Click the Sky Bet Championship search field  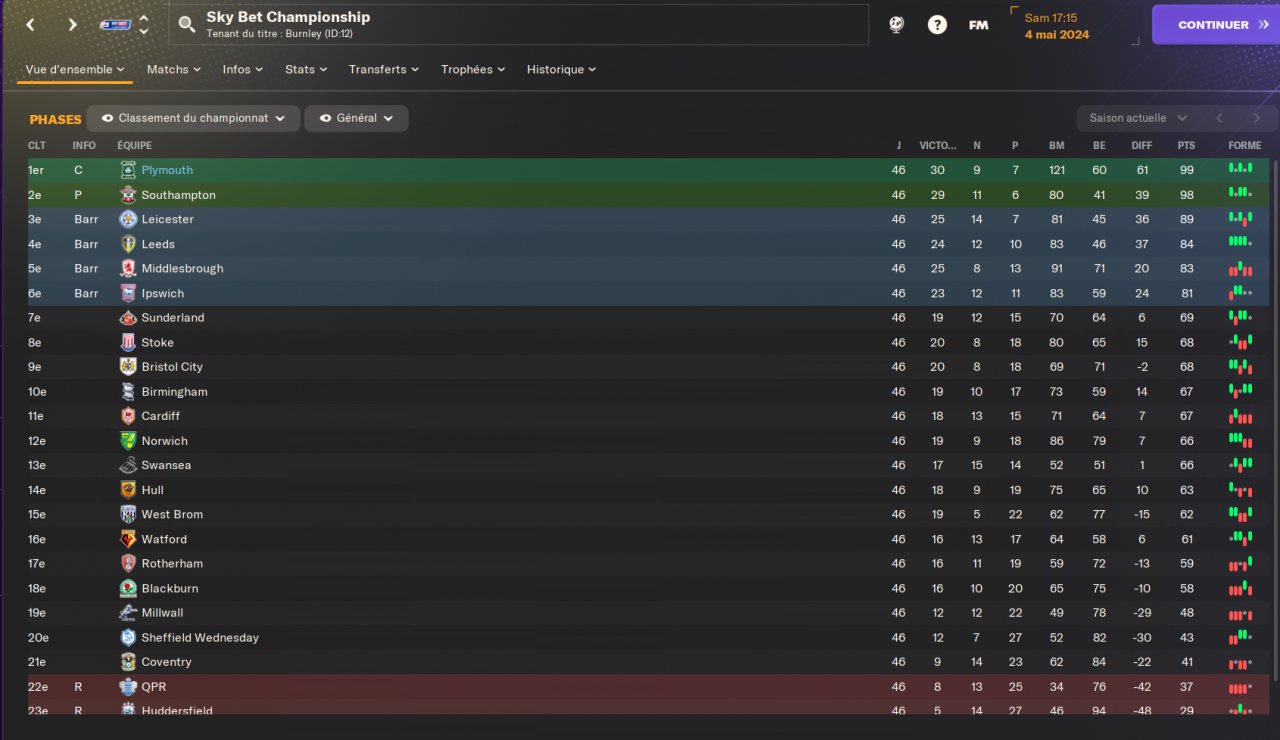coord(520,25)
